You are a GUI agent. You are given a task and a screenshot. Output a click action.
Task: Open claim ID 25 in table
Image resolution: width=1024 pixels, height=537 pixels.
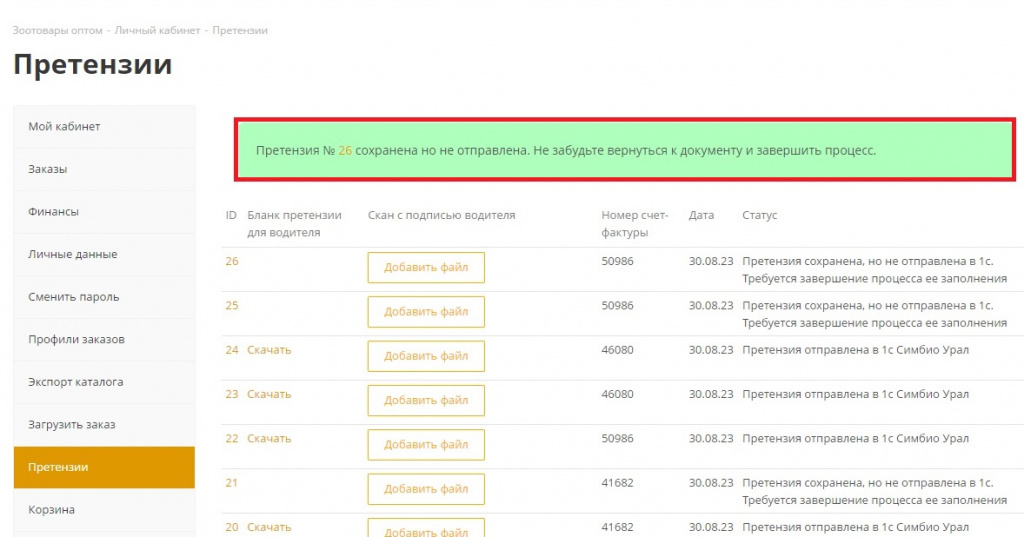[x=232, y=305]
